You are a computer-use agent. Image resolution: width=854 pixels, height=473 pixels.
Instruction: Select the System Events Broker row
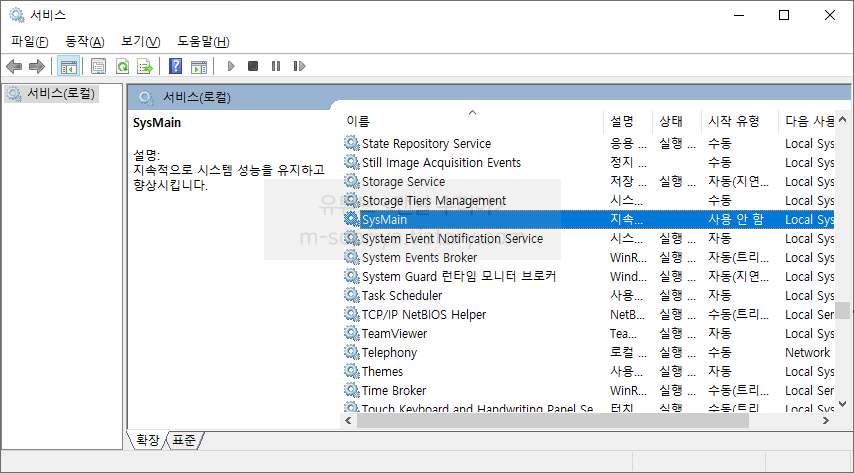(x=589, y=258)
